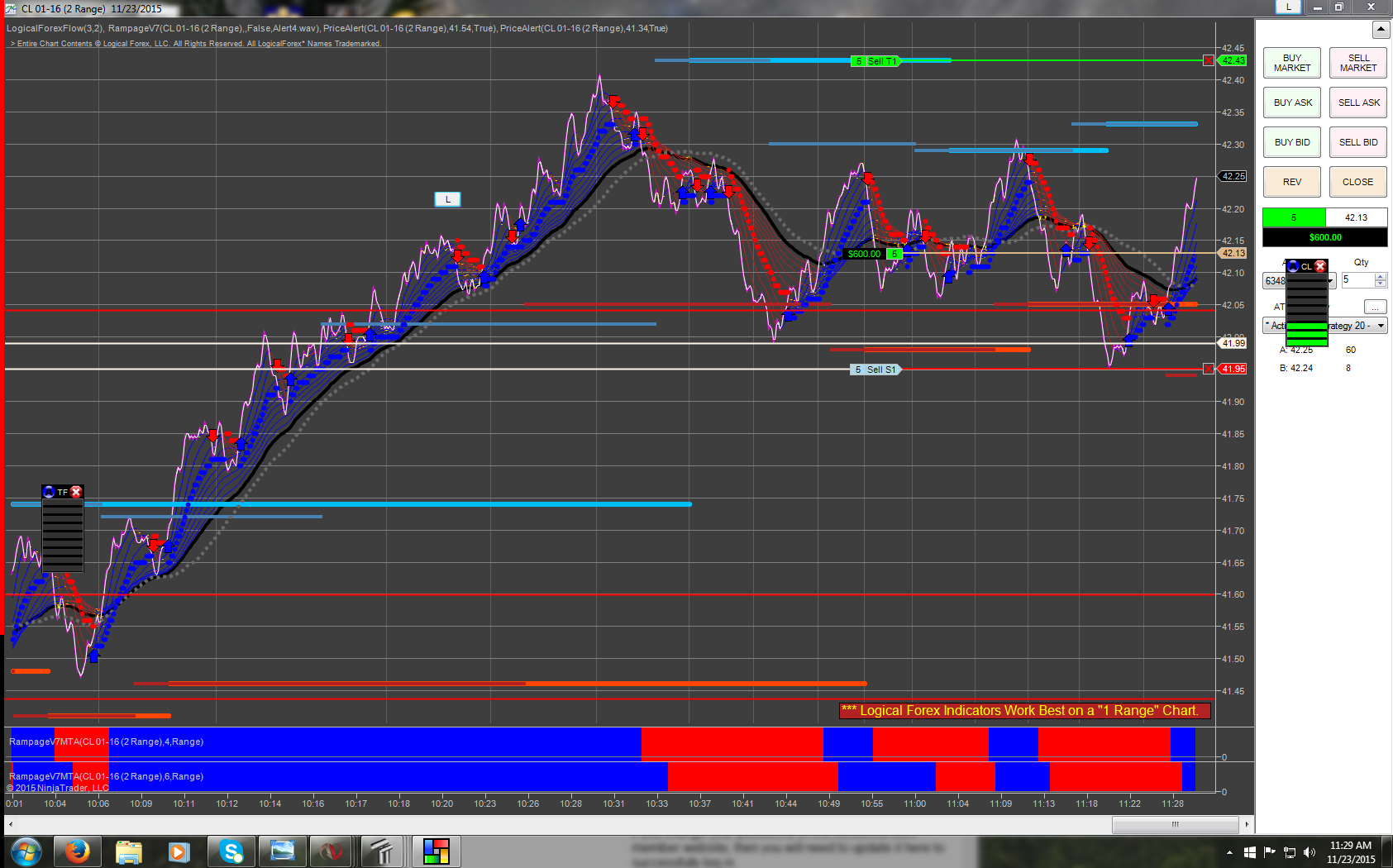Click the scroll right arrow below chart
Screen dimensions: 1393x868
1247,824
